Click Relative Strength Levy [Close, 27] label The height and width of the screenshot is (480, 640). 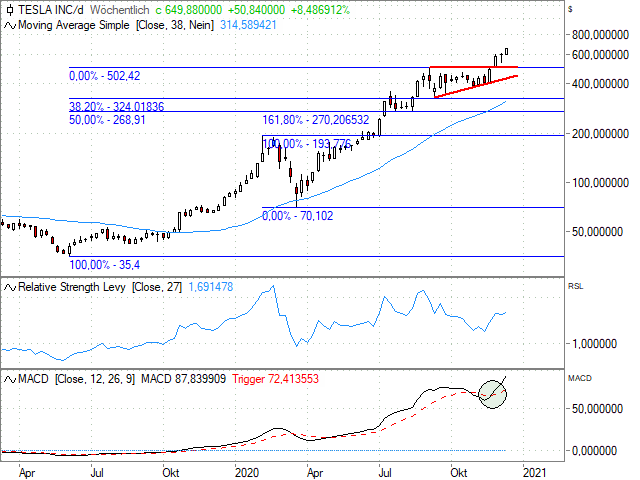100,287
